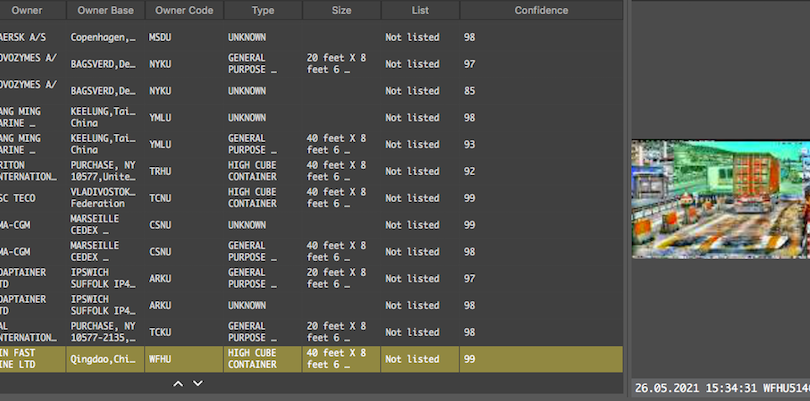This screenshot has width=810, height=401.
Task: Click confidence value 85 in NYKU row
Action: point(469,91)
